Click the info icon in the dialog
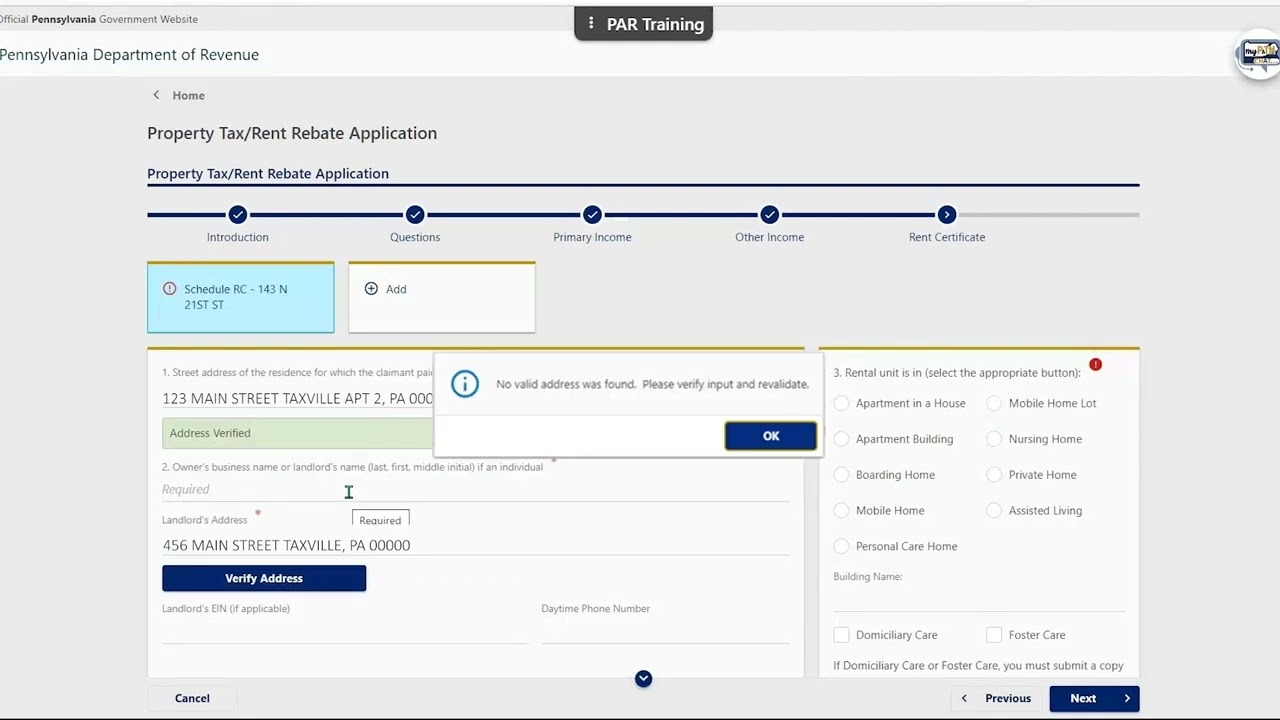Screen dimensions: 1280x720 tap(465, 384)
